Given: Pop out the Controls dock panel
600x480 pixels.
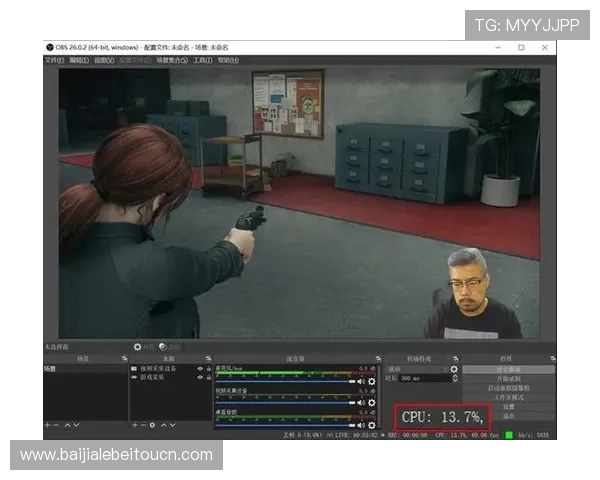Looking at the screenshot, I should pyautogui.click(x=551, y=358).
